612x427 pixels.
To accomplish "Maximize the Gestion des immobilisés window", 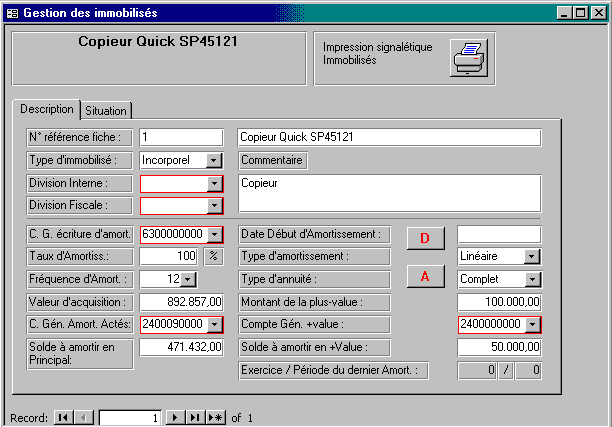I will tap(580, 13).
